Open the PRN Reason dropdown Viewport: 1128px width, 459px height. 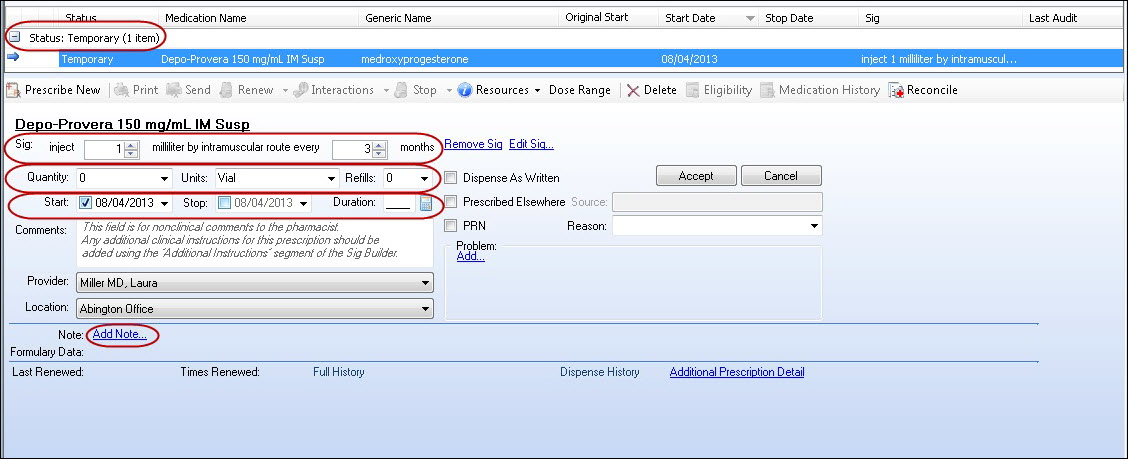pyautogui.click(x=814, y=226)
